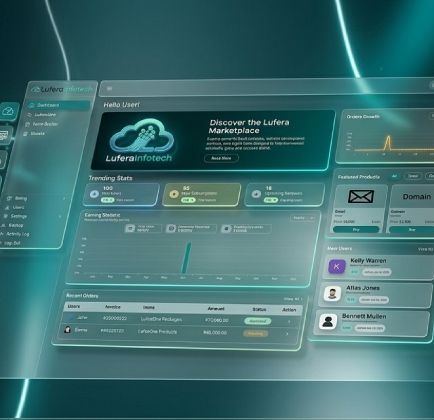Viewport: 434px width, 420px height.
Task: Click the 'Discover the Lufera Marketplace' heading
Action: (249, 126)
